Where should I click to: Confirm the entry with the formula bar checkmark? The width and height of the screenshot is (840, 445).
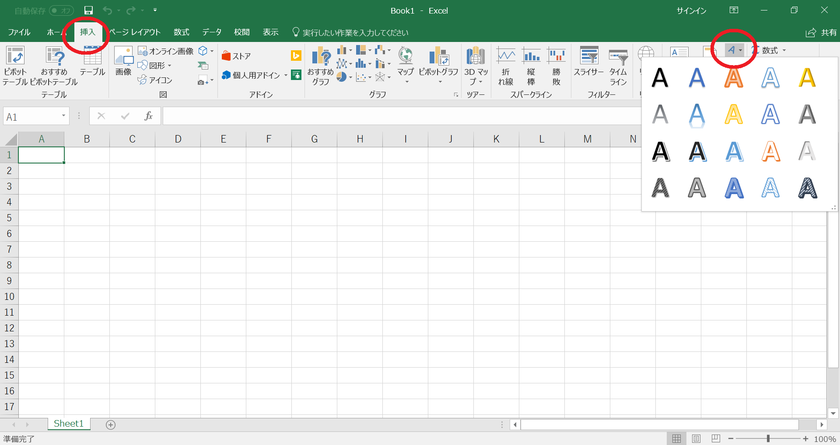(x=125, y=116)
